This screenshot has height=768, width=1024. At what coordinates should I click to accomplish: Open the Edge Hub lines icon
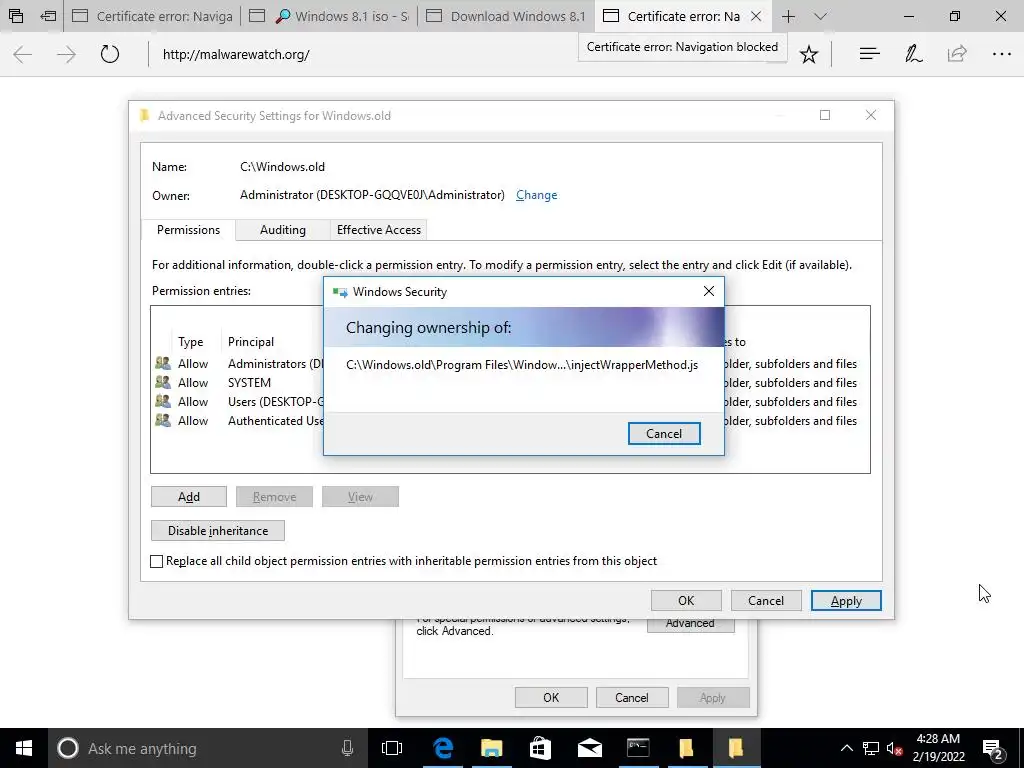tap(869, 54)
